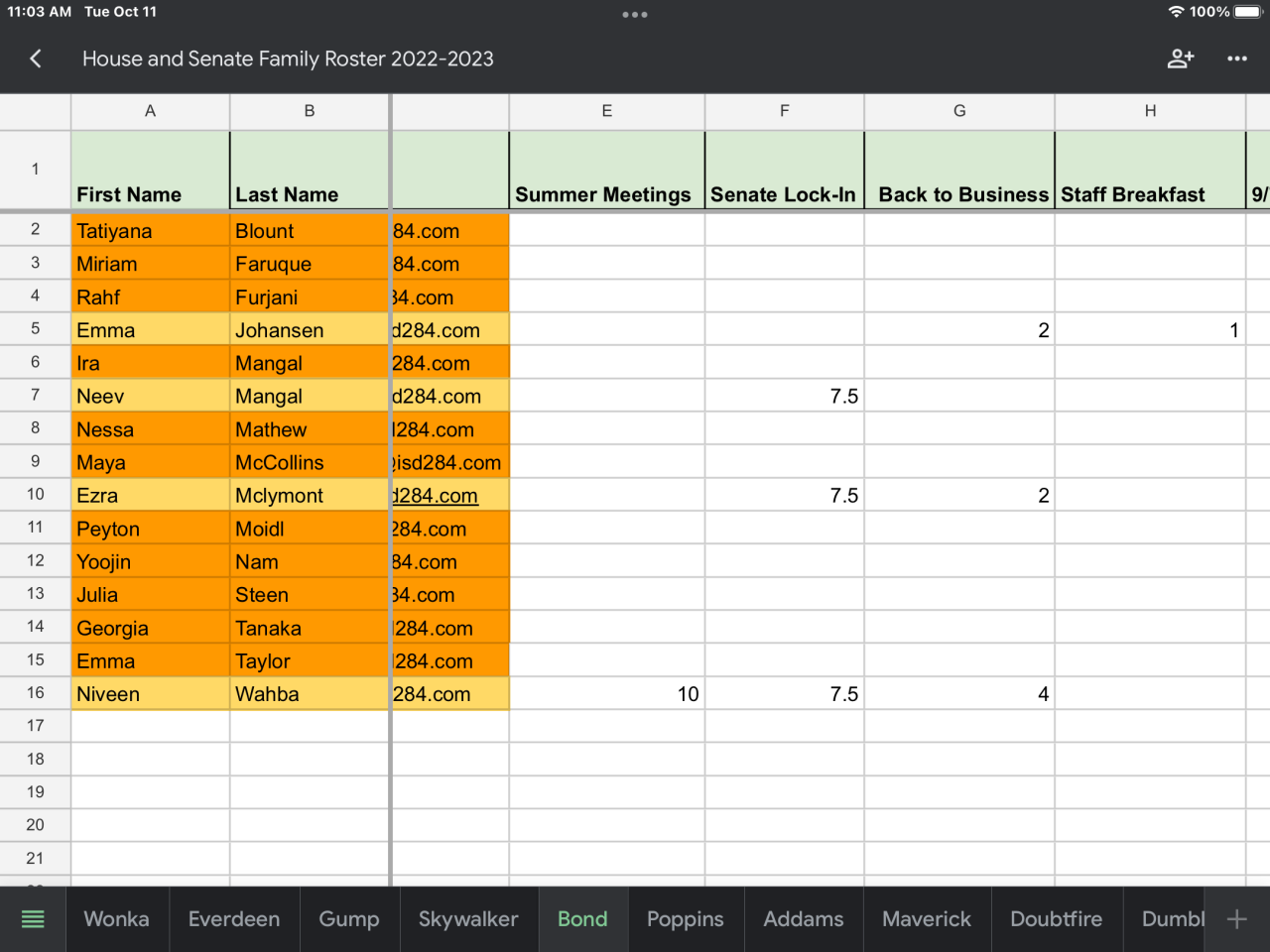Select the Summer Meetings header cell
This screenshot has width=1270, height=952.
[607, 171]
